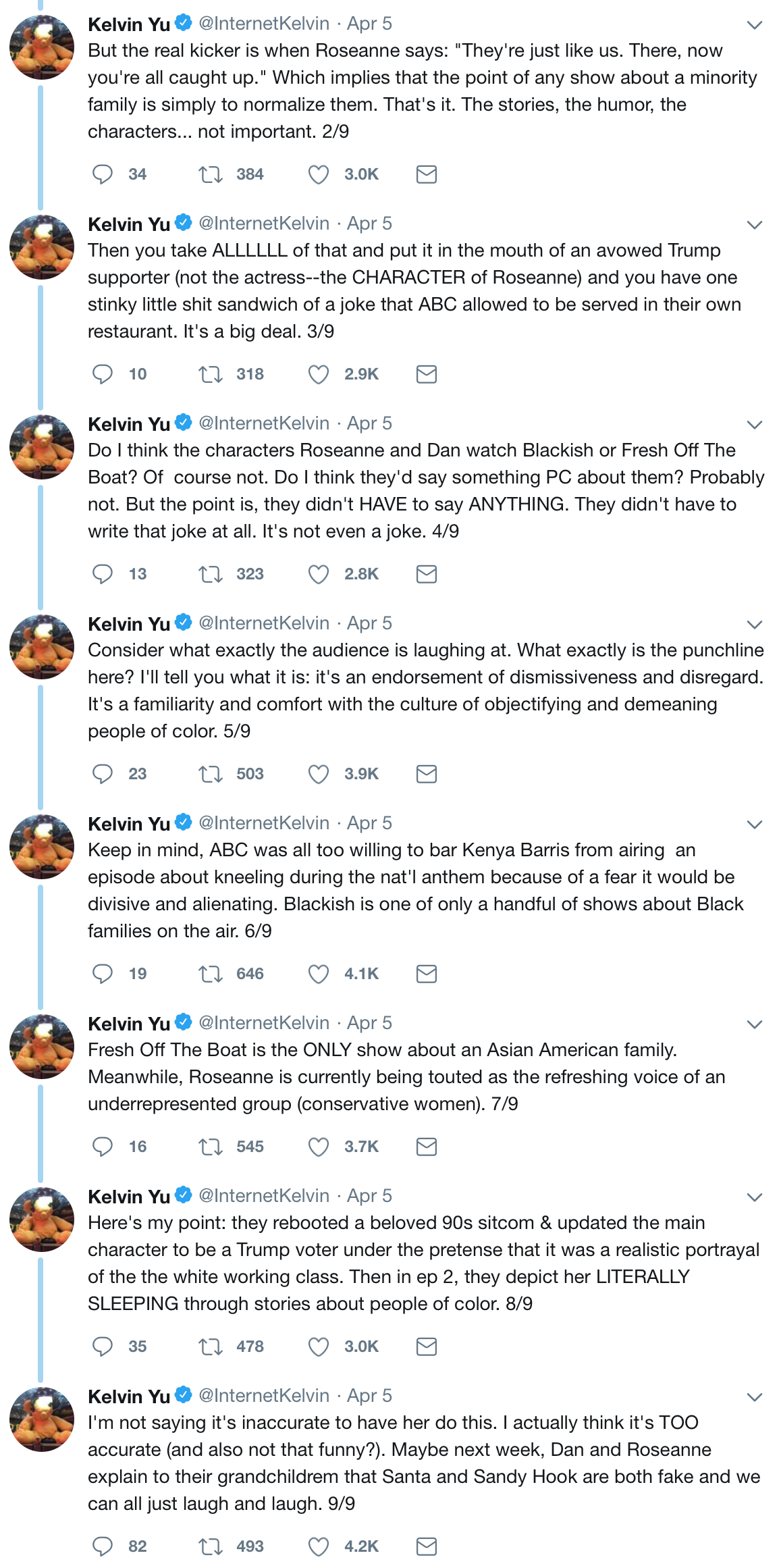This screenshot has height=1568, width=779.
Task: Open more options on the 9/9 tweet
Action: click(x=755, y=1397)
